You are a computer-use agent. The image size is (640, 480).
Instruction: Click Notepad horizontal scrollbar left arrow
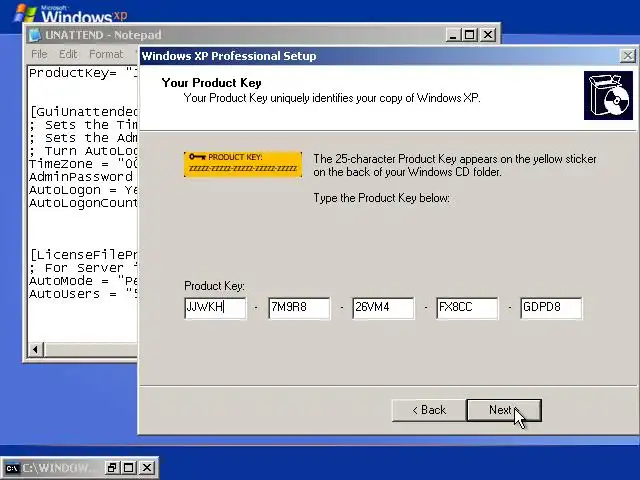pos(36,349)
